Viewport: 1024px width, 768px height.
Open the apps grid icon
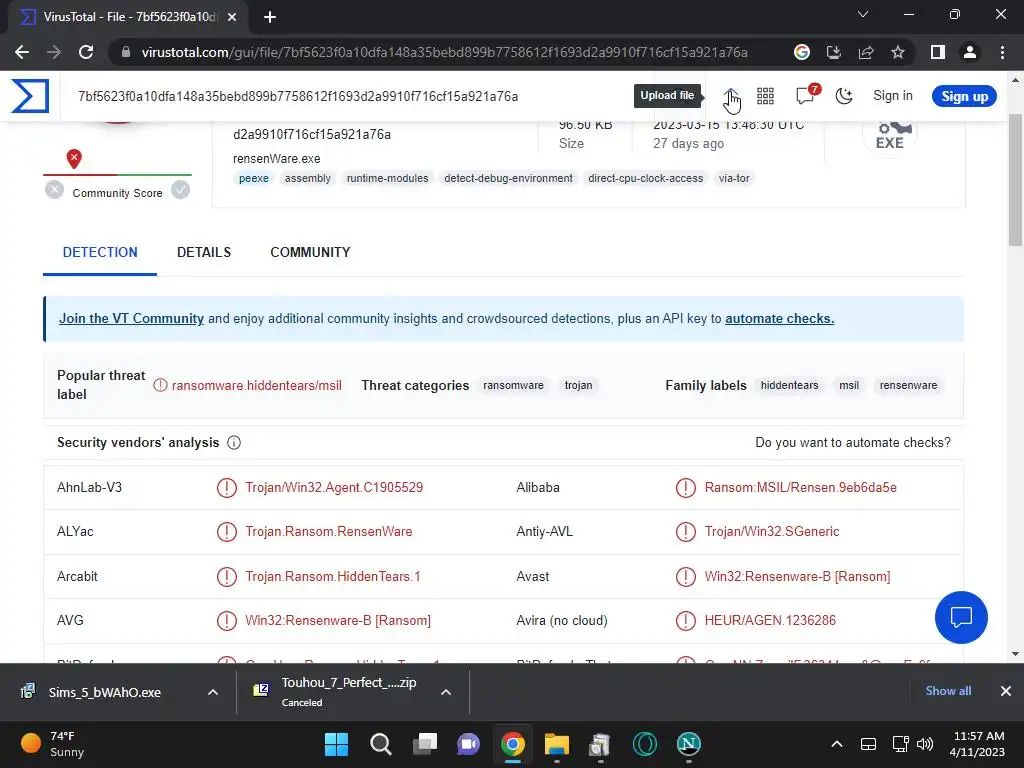[765, 96]
